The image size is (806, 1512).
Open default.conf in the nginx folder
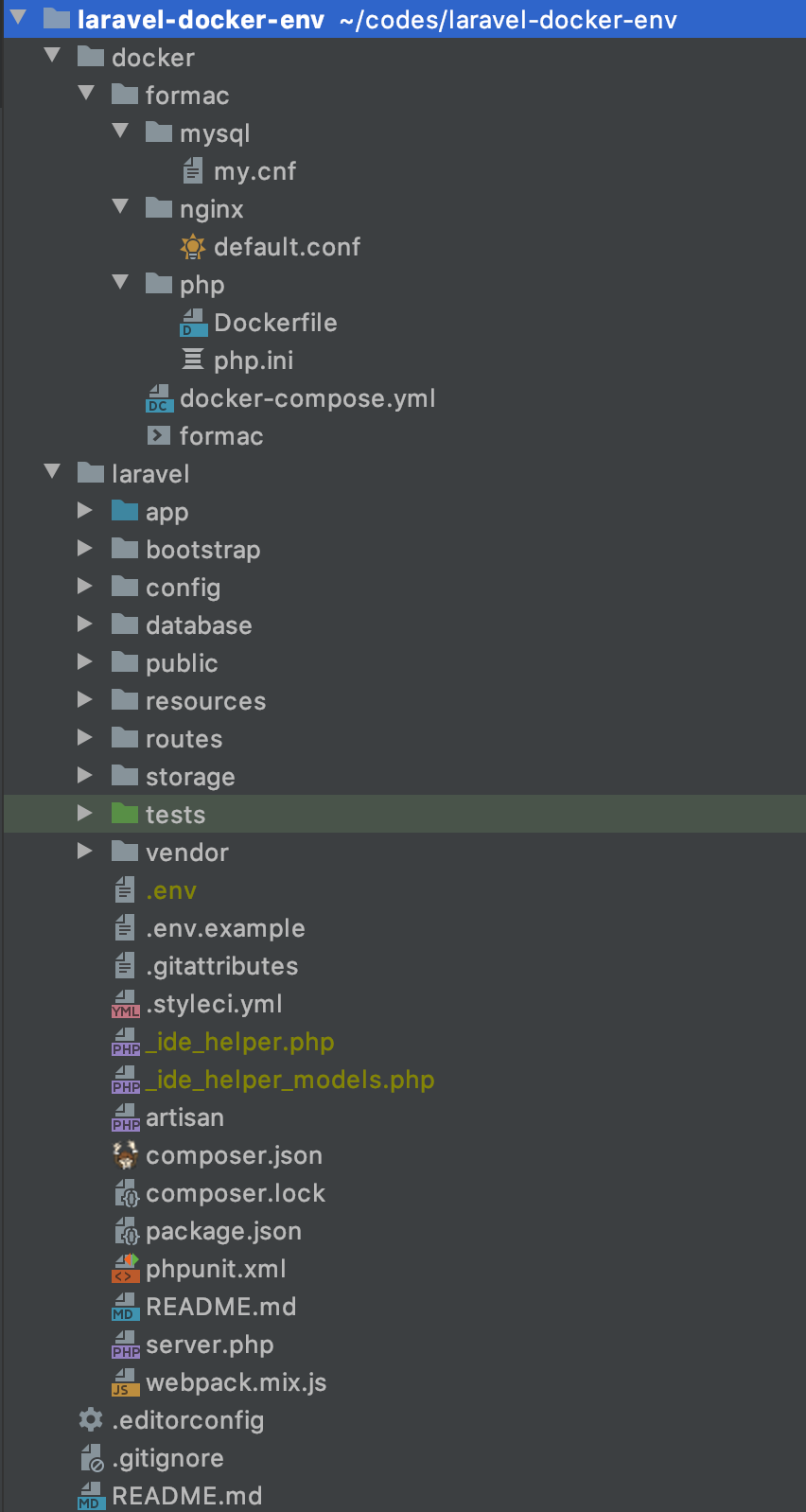click(287, 247)
